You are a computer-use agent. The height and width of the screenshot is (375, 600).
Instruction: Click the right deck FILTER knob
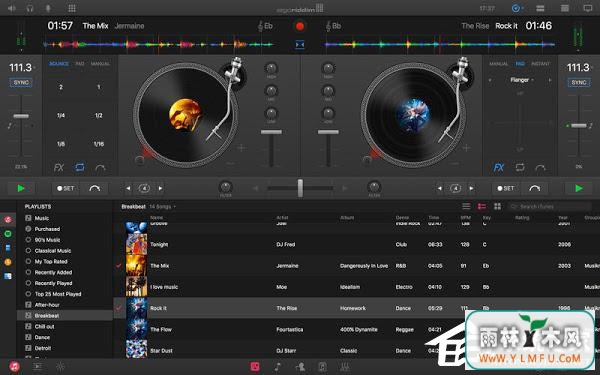point(374,187)
